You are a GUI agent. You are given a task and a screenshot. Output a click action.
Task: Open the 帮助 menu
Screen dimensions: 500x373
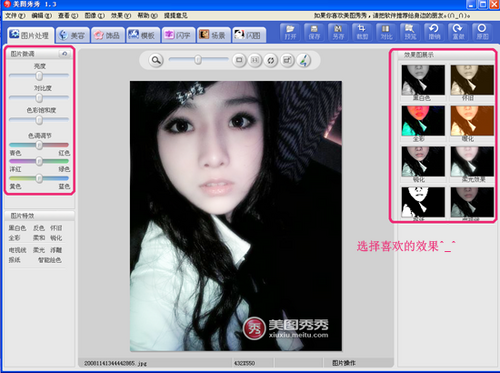[148, 16]
